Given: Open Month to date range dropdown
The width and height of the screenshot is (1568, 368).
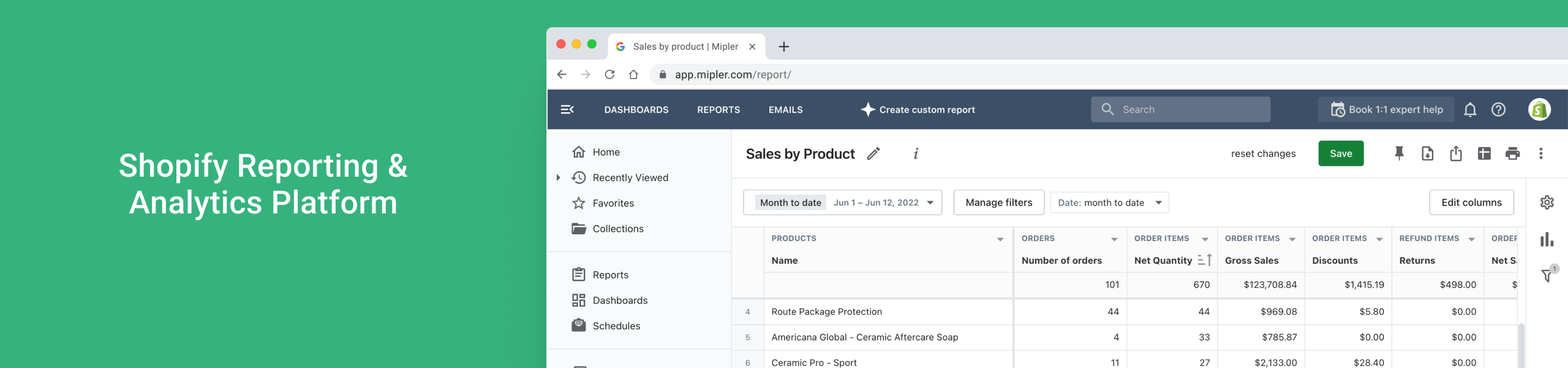Looking at the screenshot, I should coord(842,202).
